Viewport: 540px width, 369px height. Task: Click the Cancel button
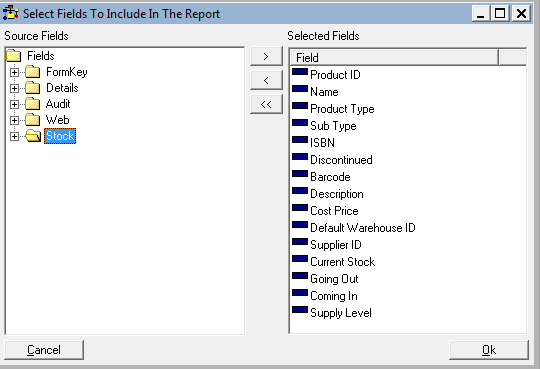[x=44, y=350]
